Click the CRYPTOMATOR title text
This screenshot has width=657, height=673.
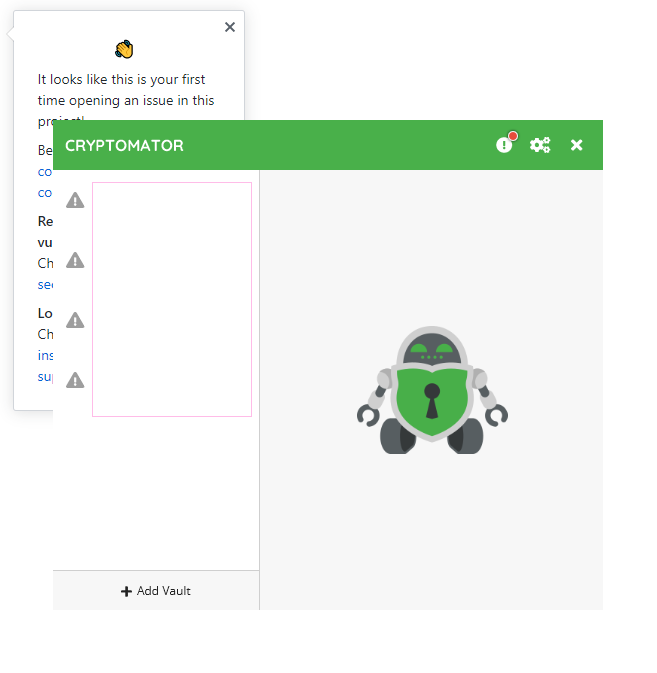coord(124,146)
